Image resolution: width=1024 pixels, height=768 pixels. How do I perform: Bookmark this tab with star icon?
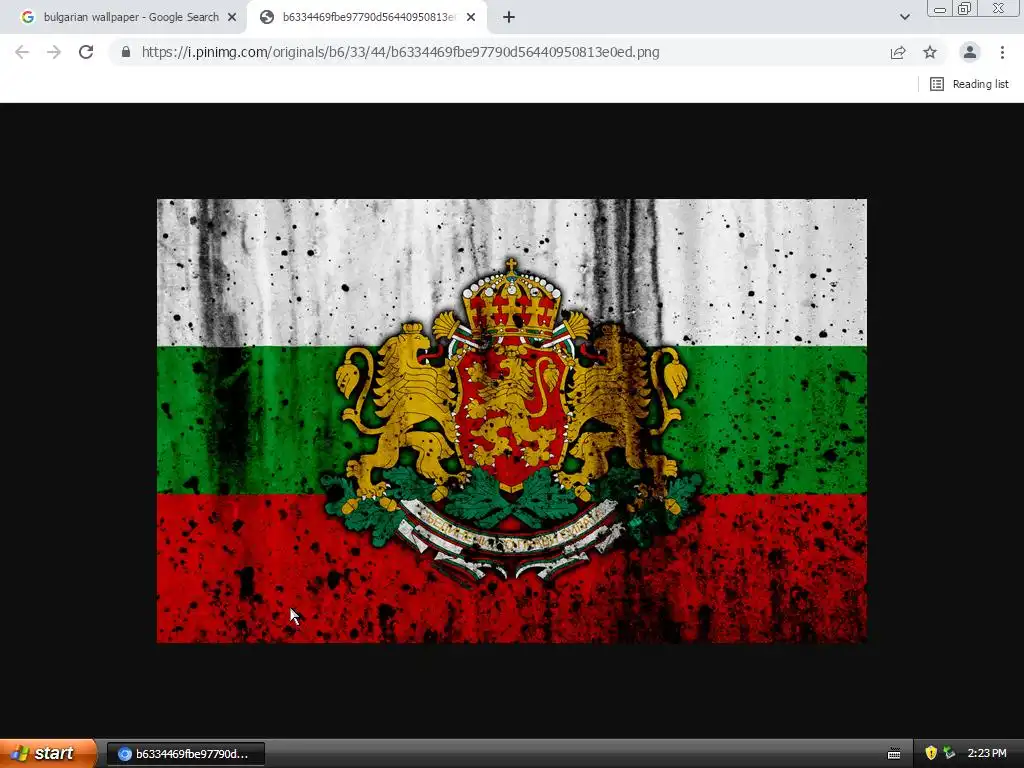[x=930, y=52]
